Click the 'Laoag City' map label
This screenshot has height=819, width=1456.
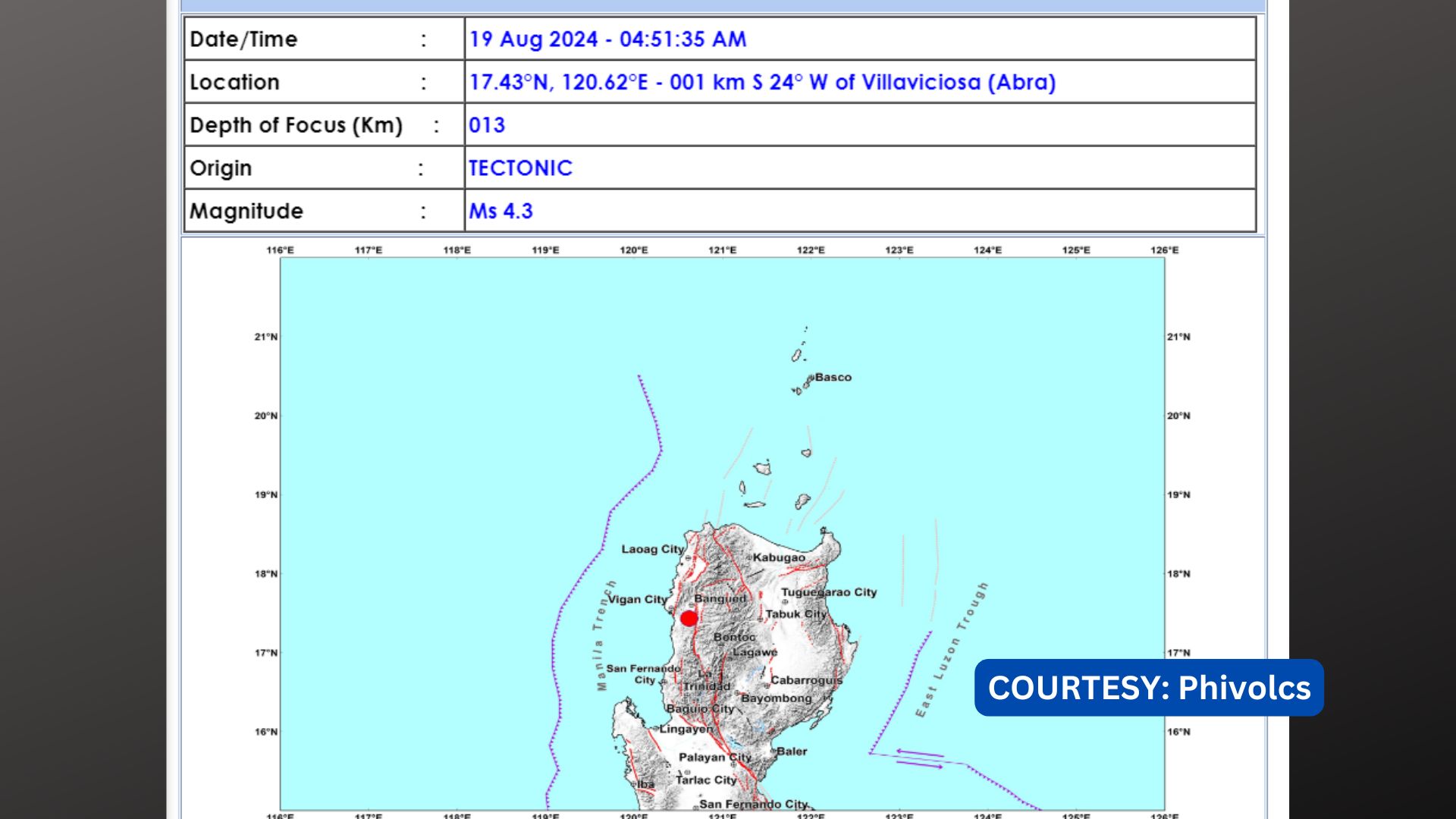click(x=653, y=549)
